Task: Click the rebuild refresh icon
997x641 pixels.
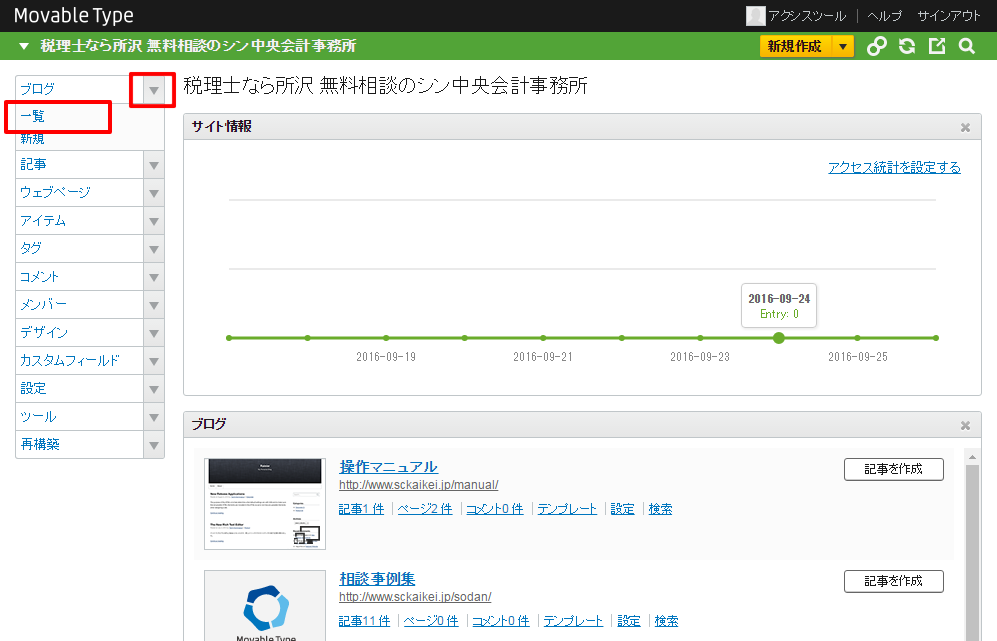Action: click(907, 46)
